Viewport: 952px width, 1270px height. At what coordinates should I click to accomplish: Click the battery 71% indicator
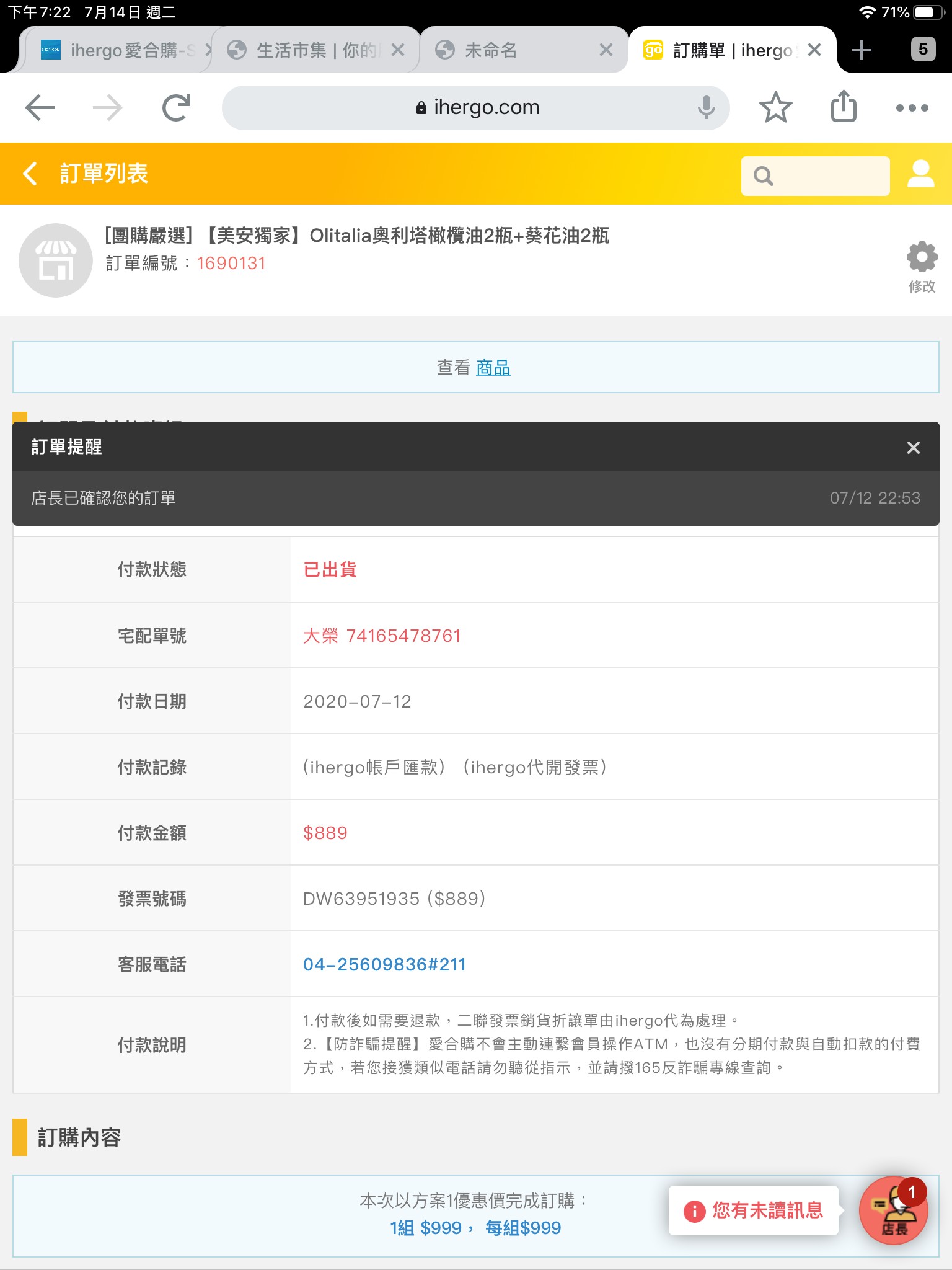tap(914, 12)
